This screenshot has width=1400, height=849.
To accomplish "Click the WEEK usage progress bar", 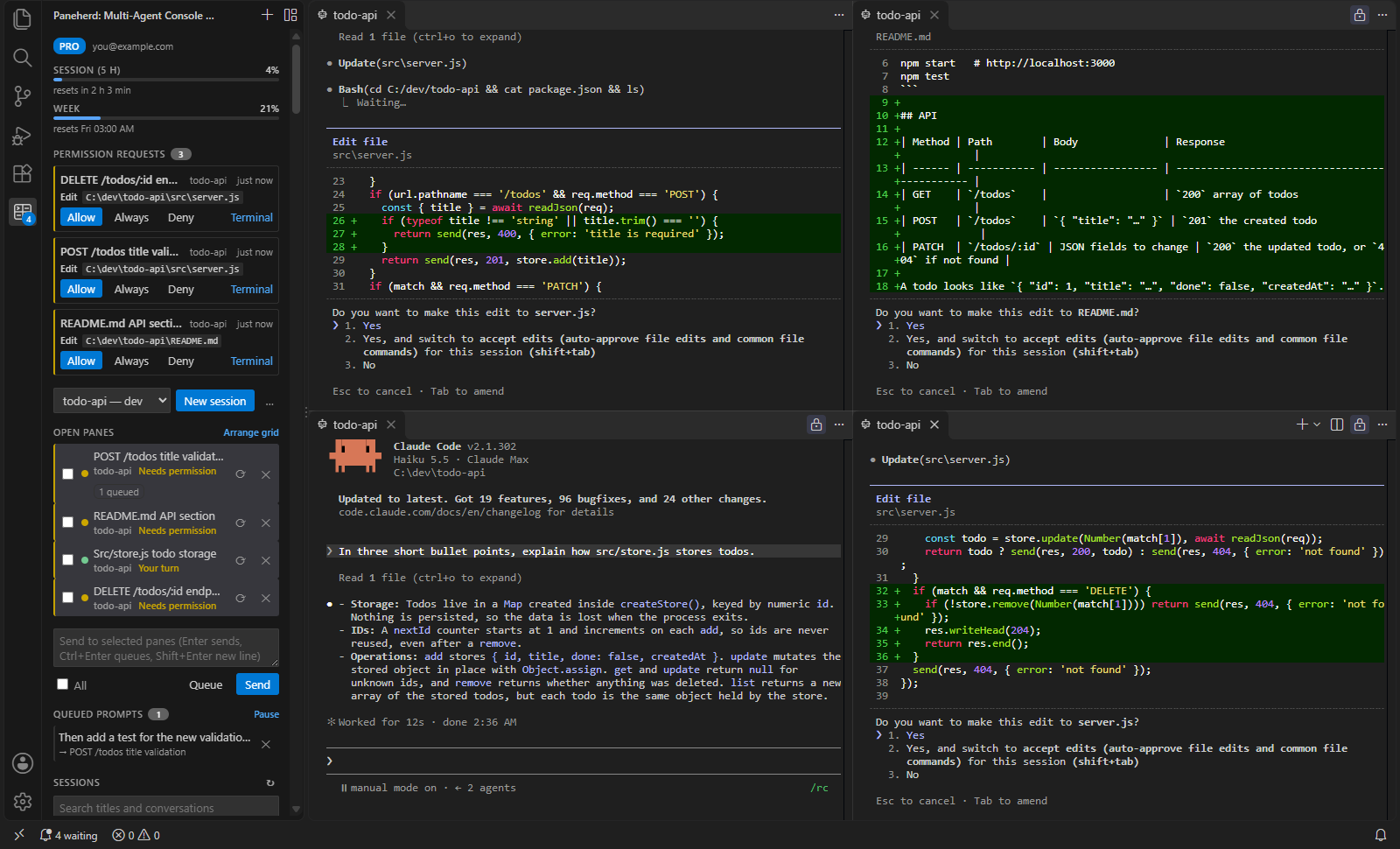I will coord(166,118).
